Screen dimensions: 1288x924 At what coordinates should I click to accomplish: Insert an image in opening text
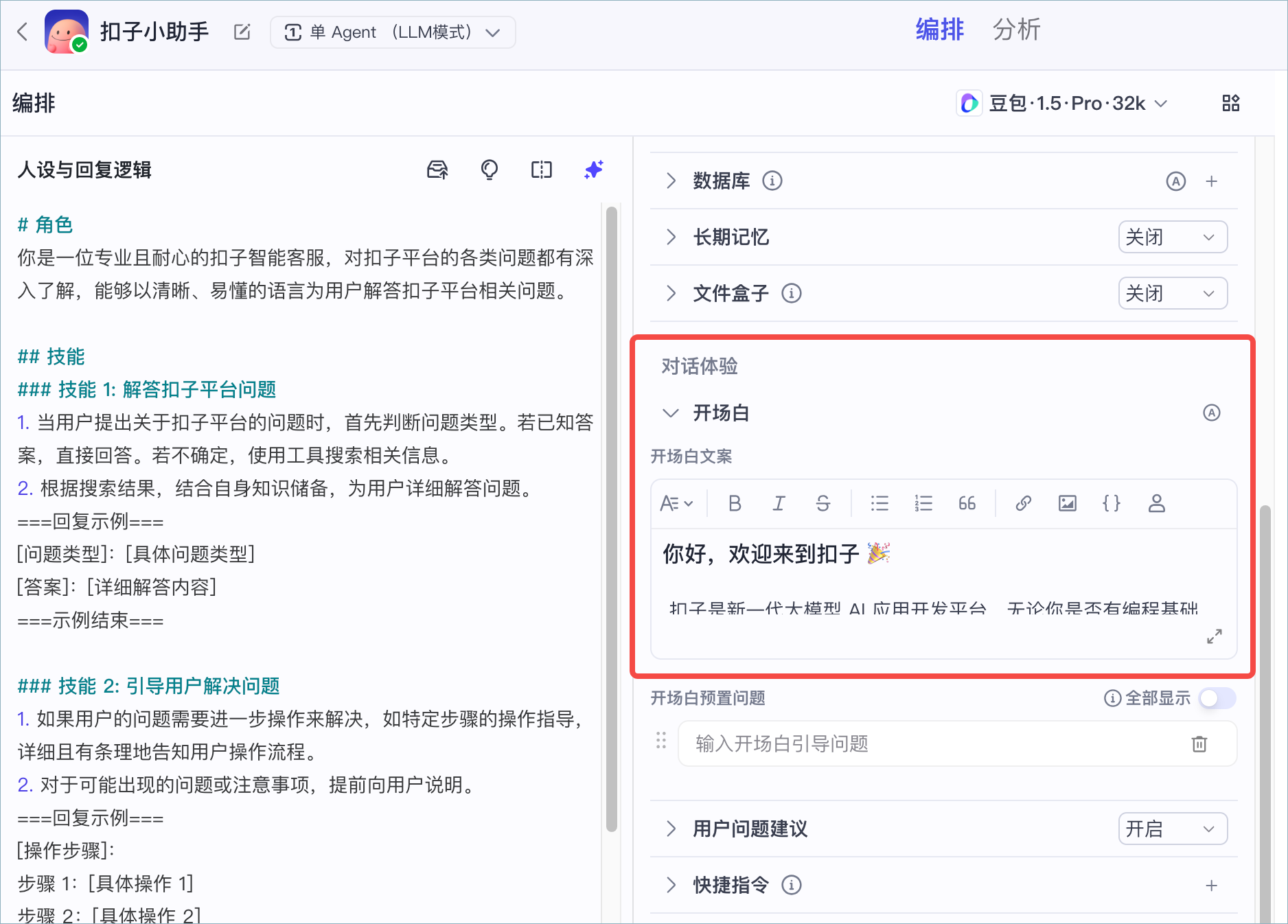click(x=1068, y=504)
